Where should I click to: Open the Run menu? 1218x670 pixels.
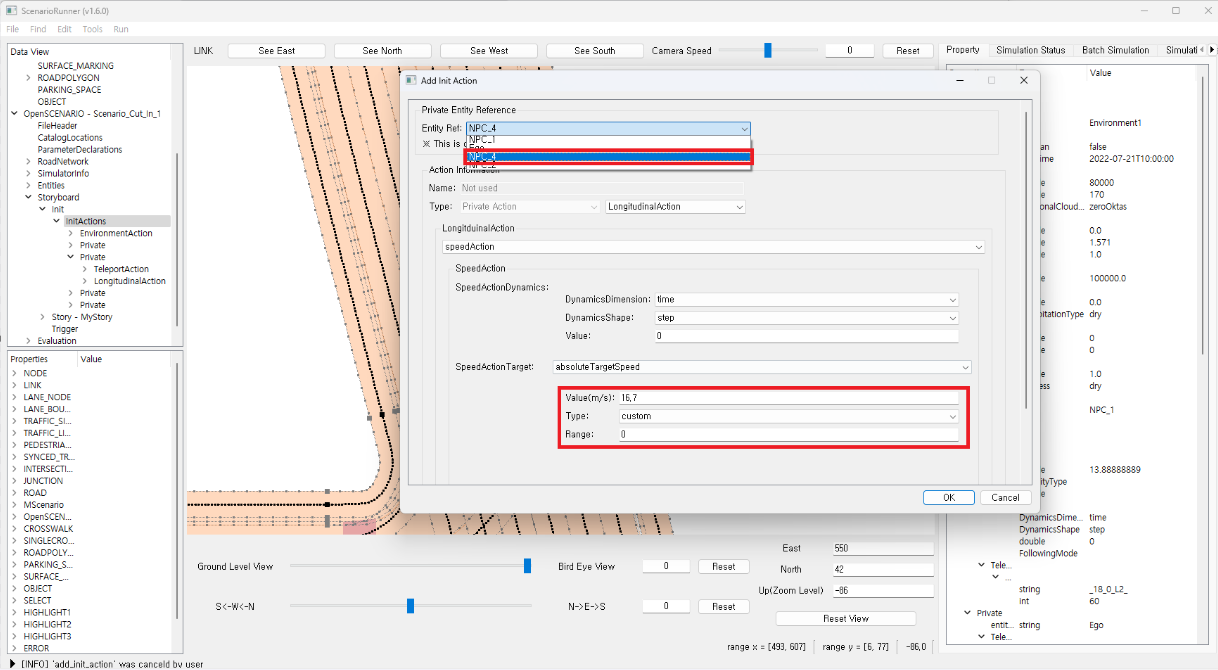tap(121, 30)
